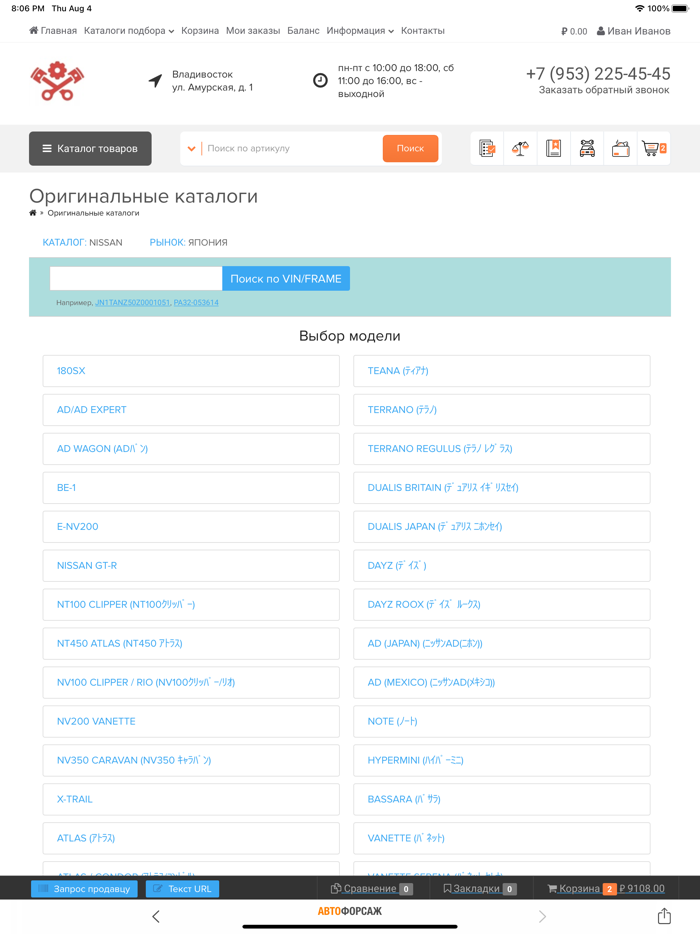
Task: Click the ₽ 0.00 balance indicator
Action: (x=574, y=31)
